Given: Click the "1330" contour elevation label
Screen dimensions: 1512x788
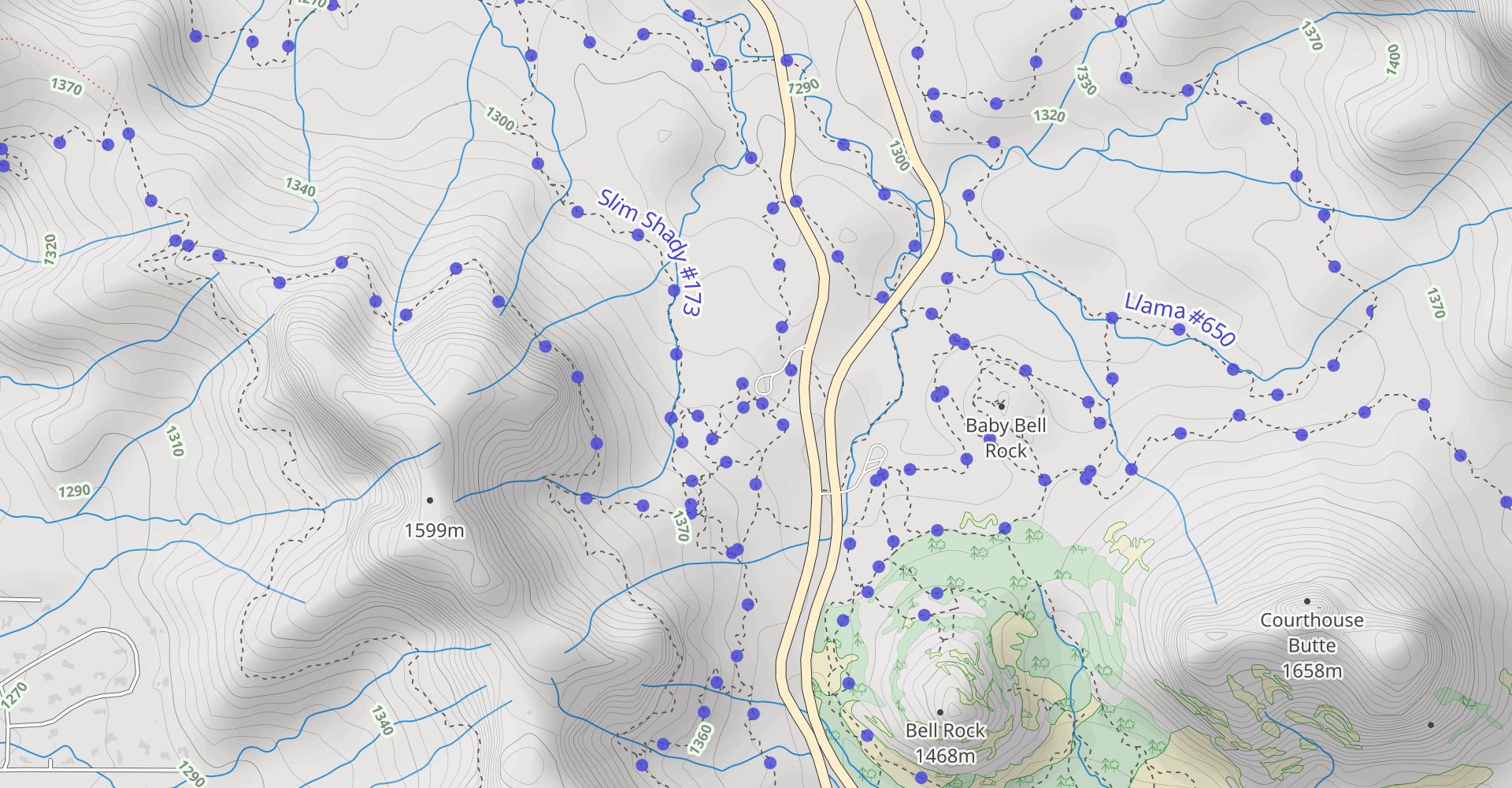Looking at the screenshot, I should pyautogui.click(x=1086, y=80).
